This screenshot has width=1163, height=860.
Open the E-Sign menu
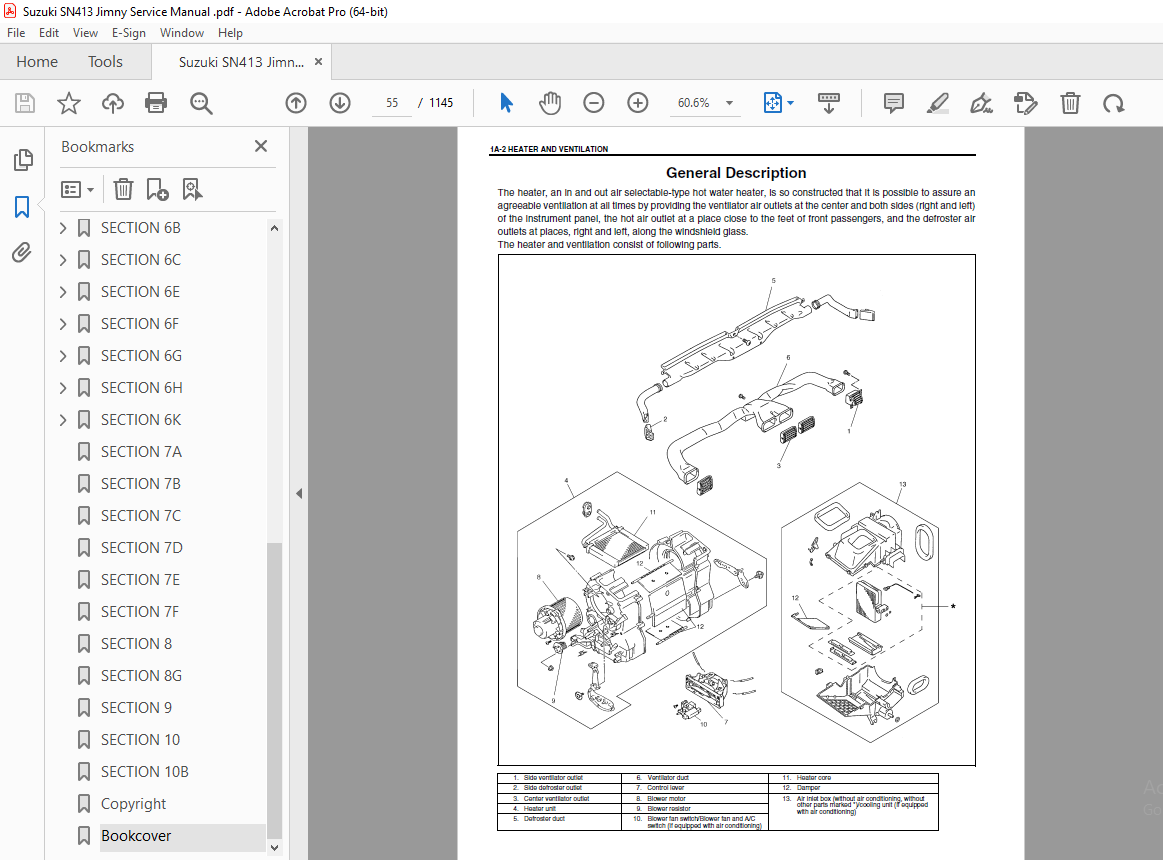[128, 33]
